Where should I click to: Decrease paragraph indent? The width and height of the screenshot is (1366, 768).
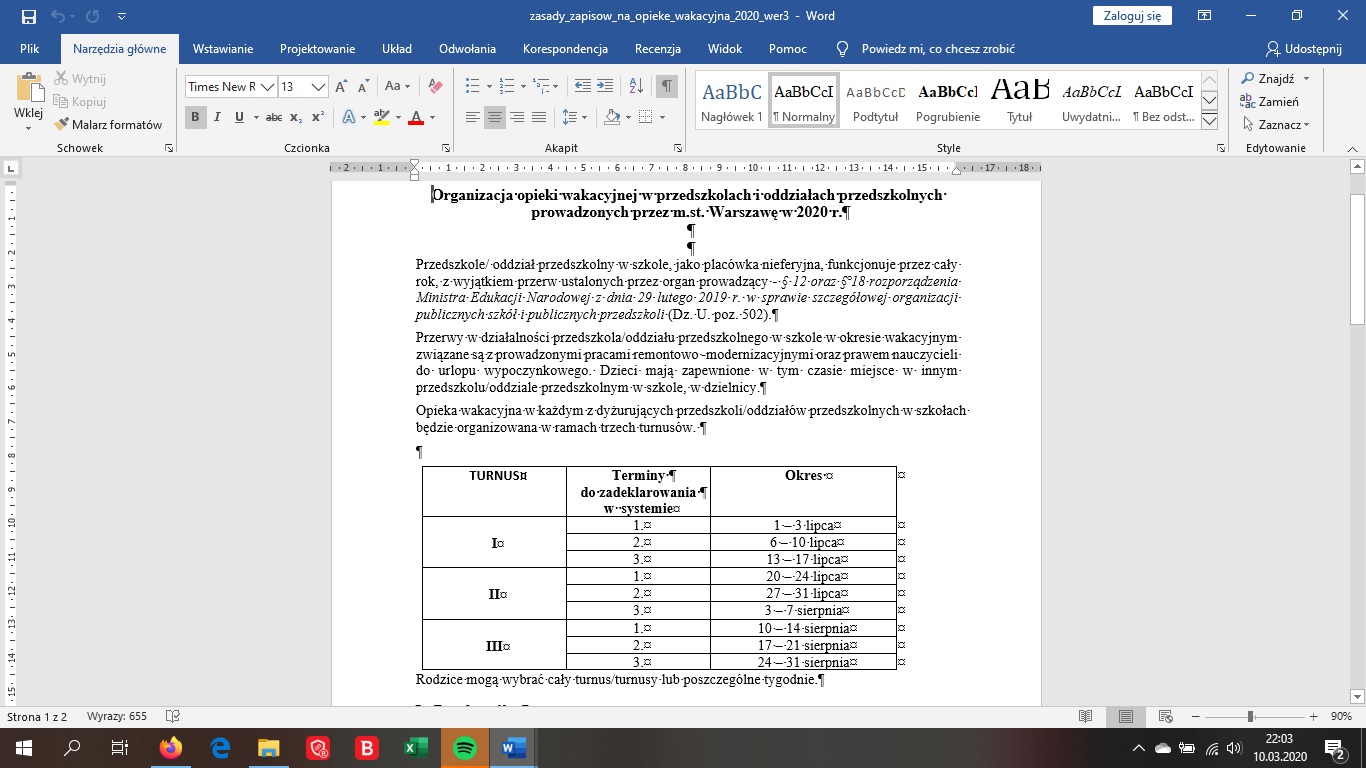tap(583, 87)
